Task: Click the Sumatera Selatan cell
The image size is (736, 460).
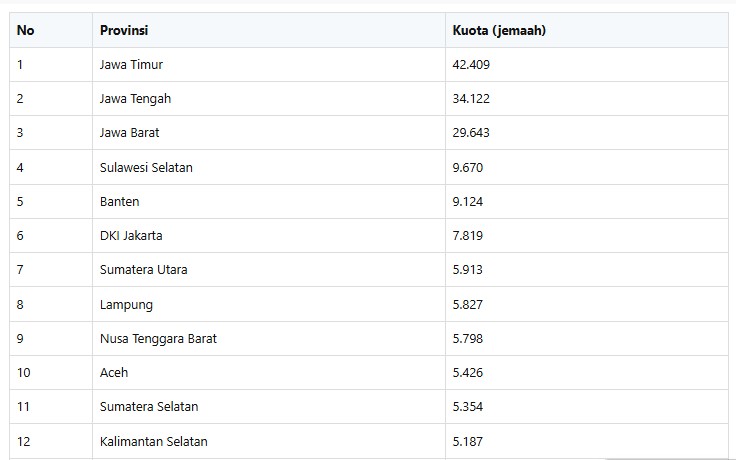Action: [x=268, y=406]
